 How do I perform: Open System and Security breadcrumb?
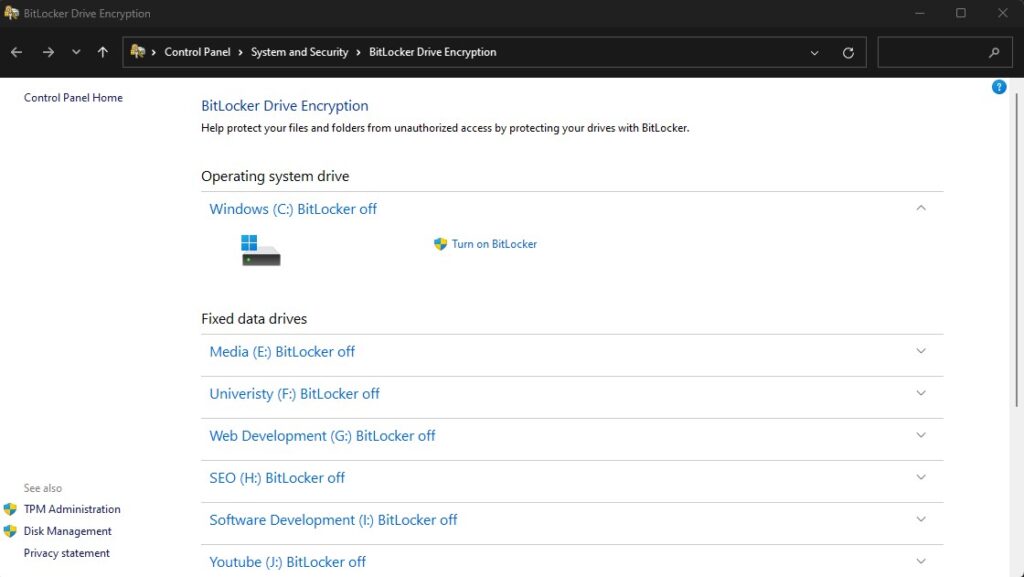[299, 52]
